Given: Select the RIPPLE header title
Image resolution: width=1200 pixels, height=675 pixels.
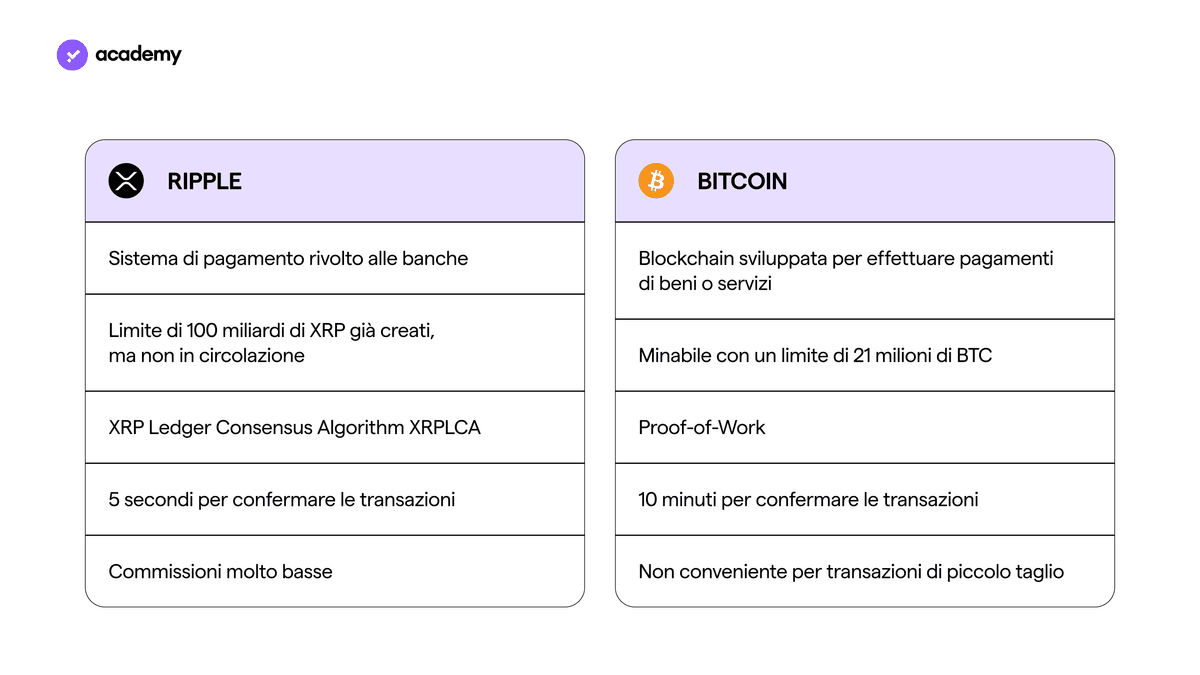Looking at the screenshot, I should coord(205,182).
